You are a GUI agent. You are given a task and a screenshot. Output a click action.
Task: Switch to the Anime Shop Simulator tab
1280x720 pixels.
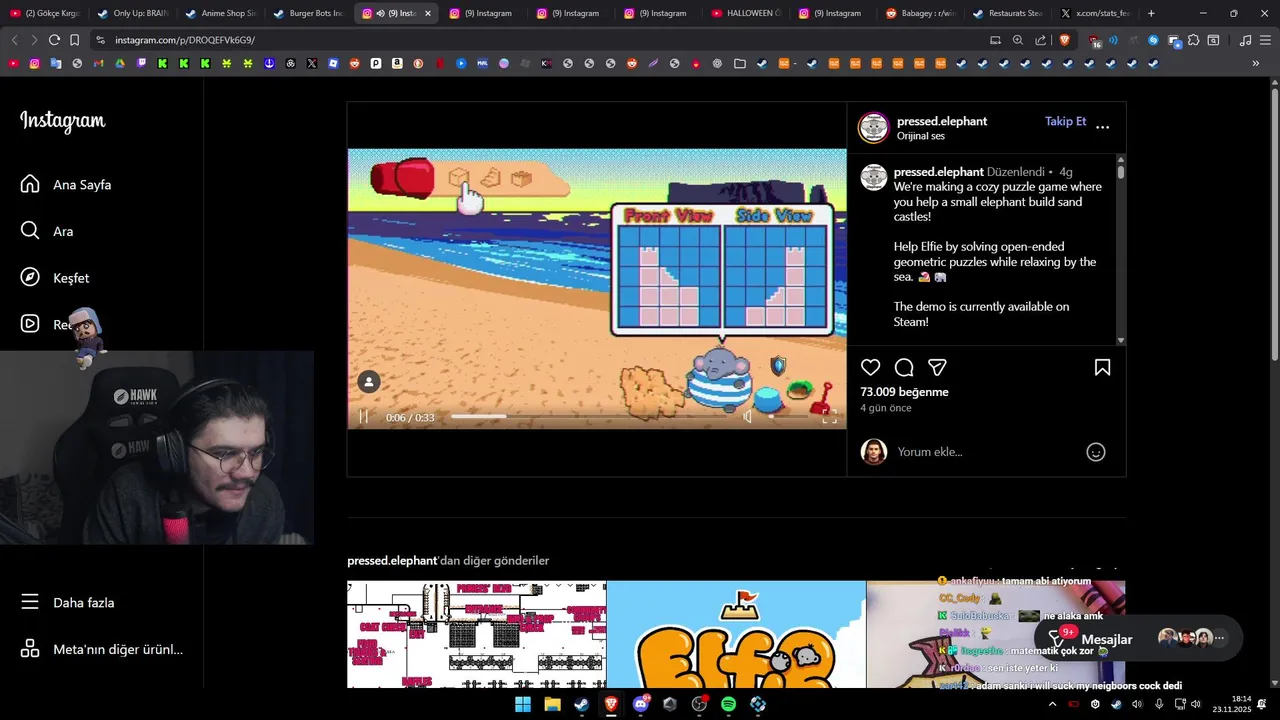click(221, 13)
